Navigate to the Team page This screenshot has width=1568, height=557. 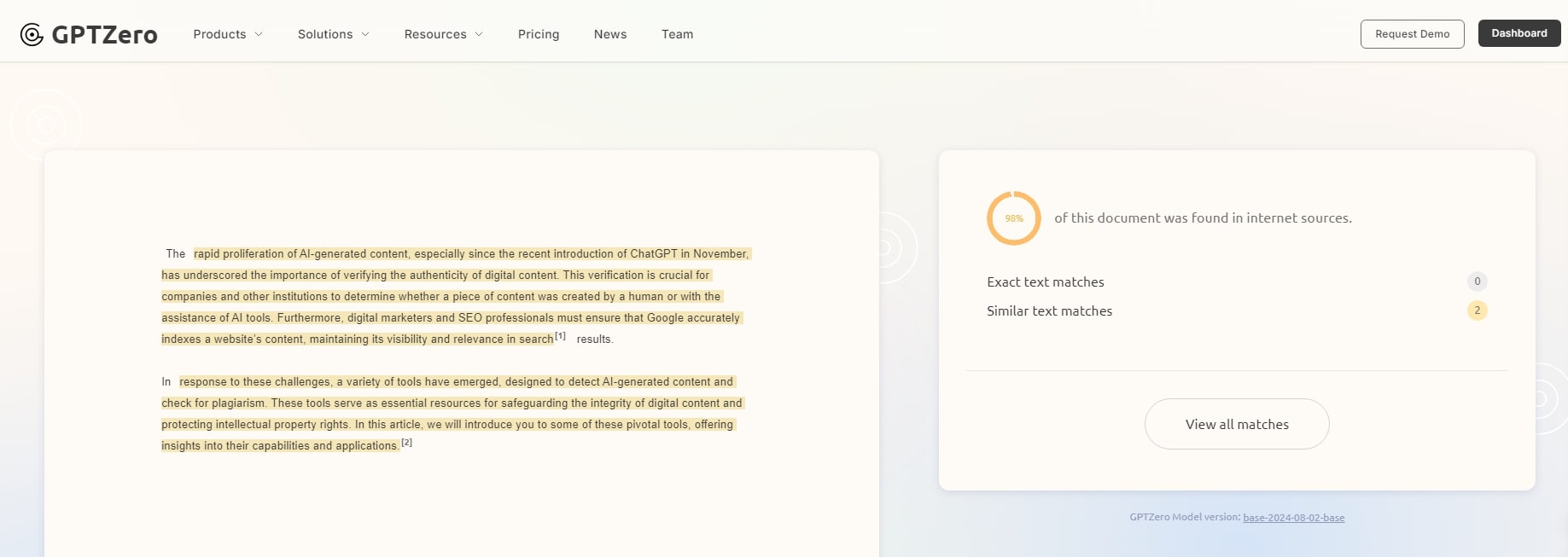pyautogui.click(x=677, y=34)
